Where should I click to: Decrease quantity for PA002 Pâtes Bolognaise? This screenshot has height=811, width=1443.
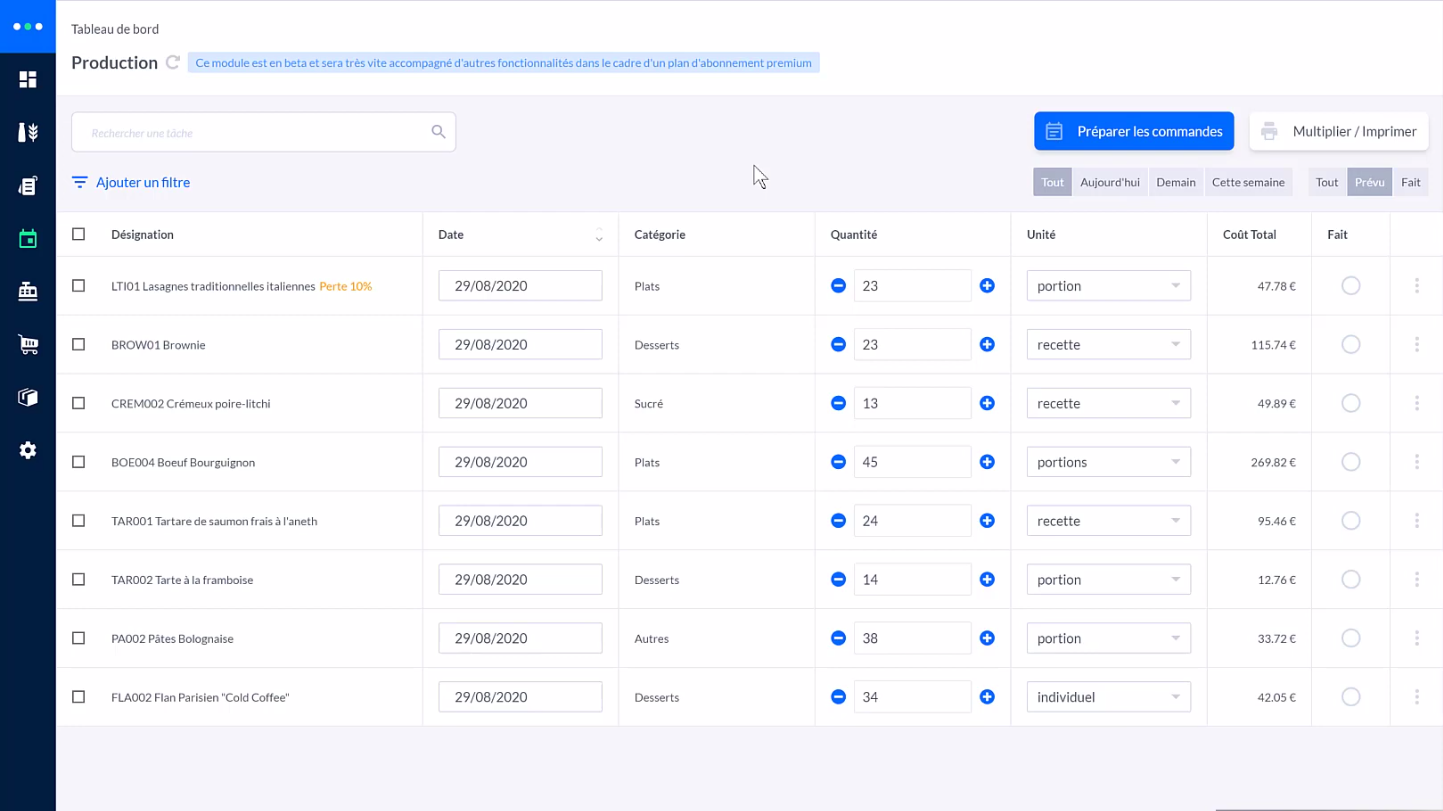click(x=838, y=638)
